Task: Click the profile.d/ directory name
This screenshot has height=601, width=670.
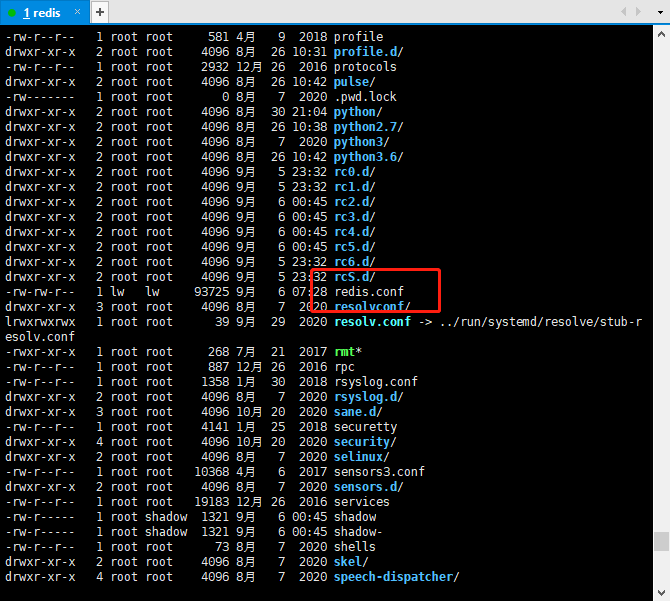Action: pyautogui.click(x=368, y=52)
